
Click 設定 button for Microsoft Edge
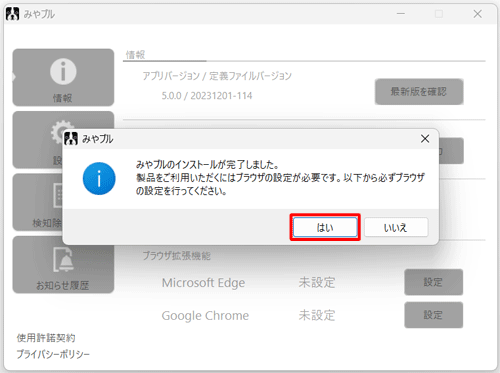[433, 282]
